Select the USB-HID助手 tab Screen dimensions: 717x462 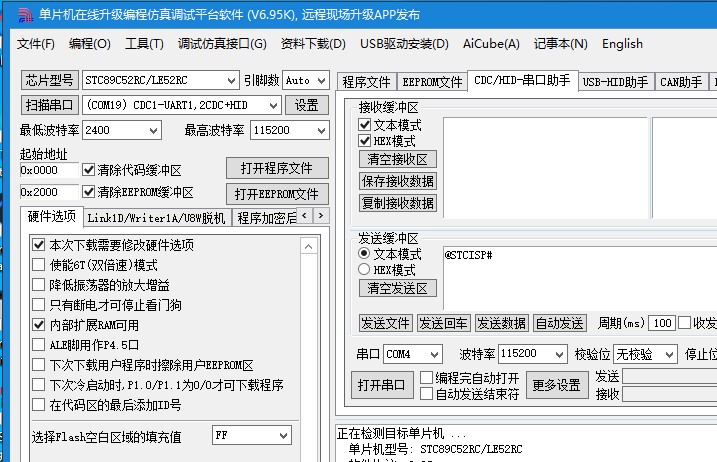[x=615, y=82]
